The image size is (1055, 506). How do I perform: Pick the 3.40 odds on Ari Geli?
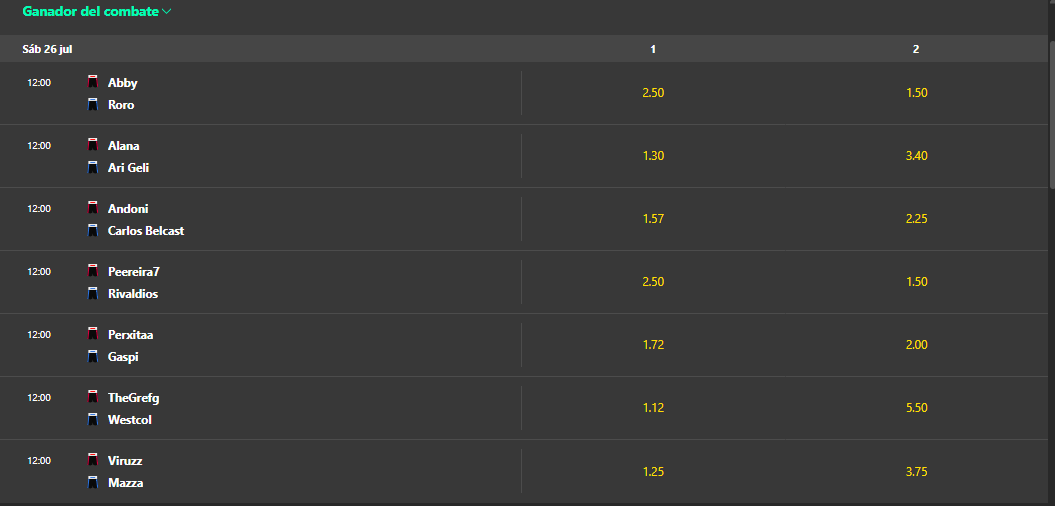pyautogui.click(x=916, y=155)
